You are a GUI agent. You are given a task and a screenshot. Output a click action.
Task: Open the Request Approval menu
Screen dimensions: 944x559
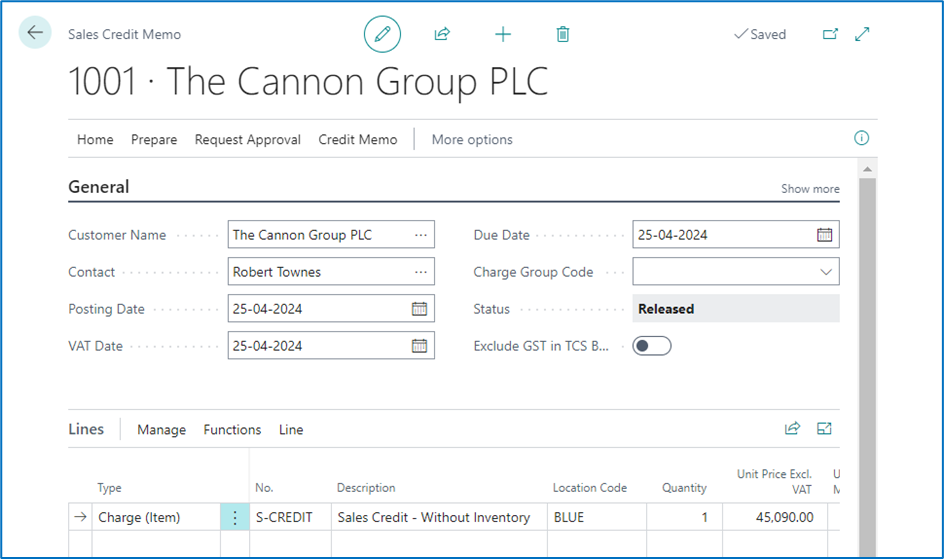tap(247, 140)
